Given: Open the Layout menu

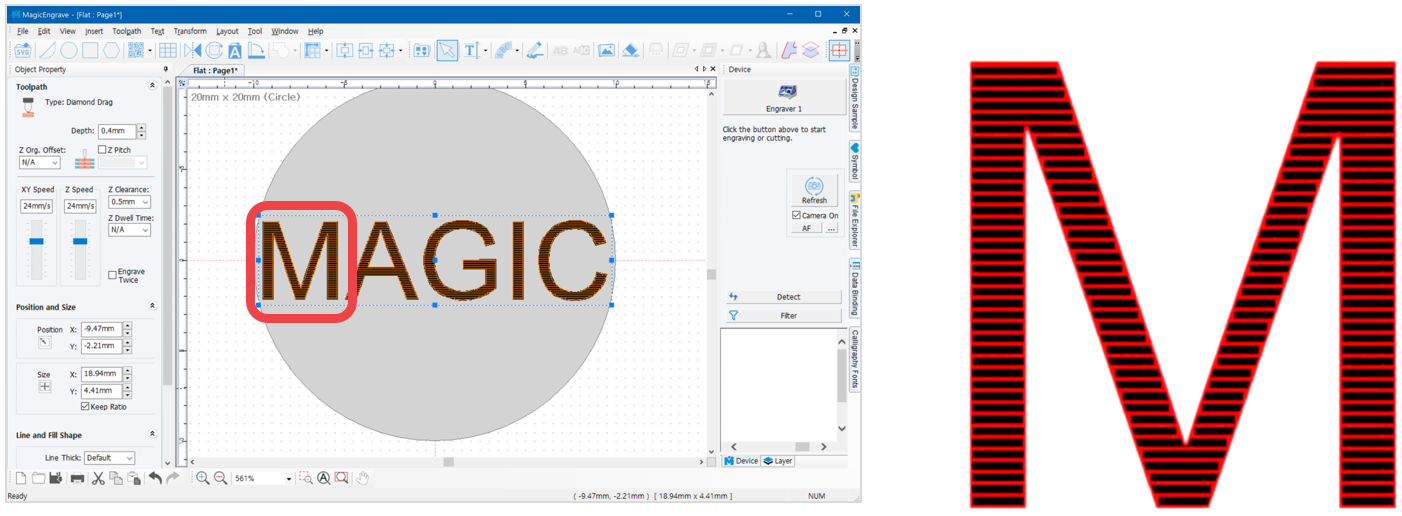Looking at the screenshot, I should (x=227, y=31).
